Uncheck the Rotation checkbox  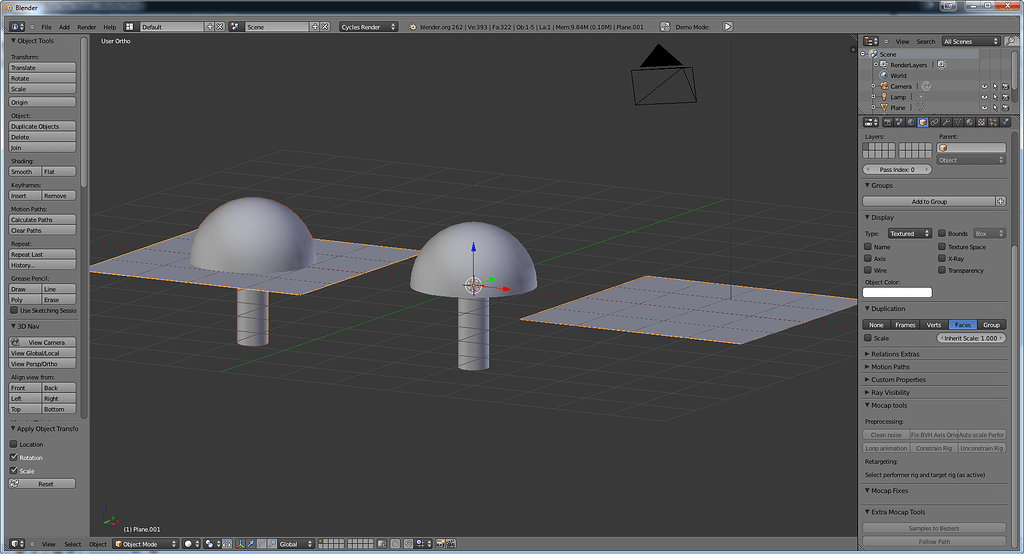(13, 457)
